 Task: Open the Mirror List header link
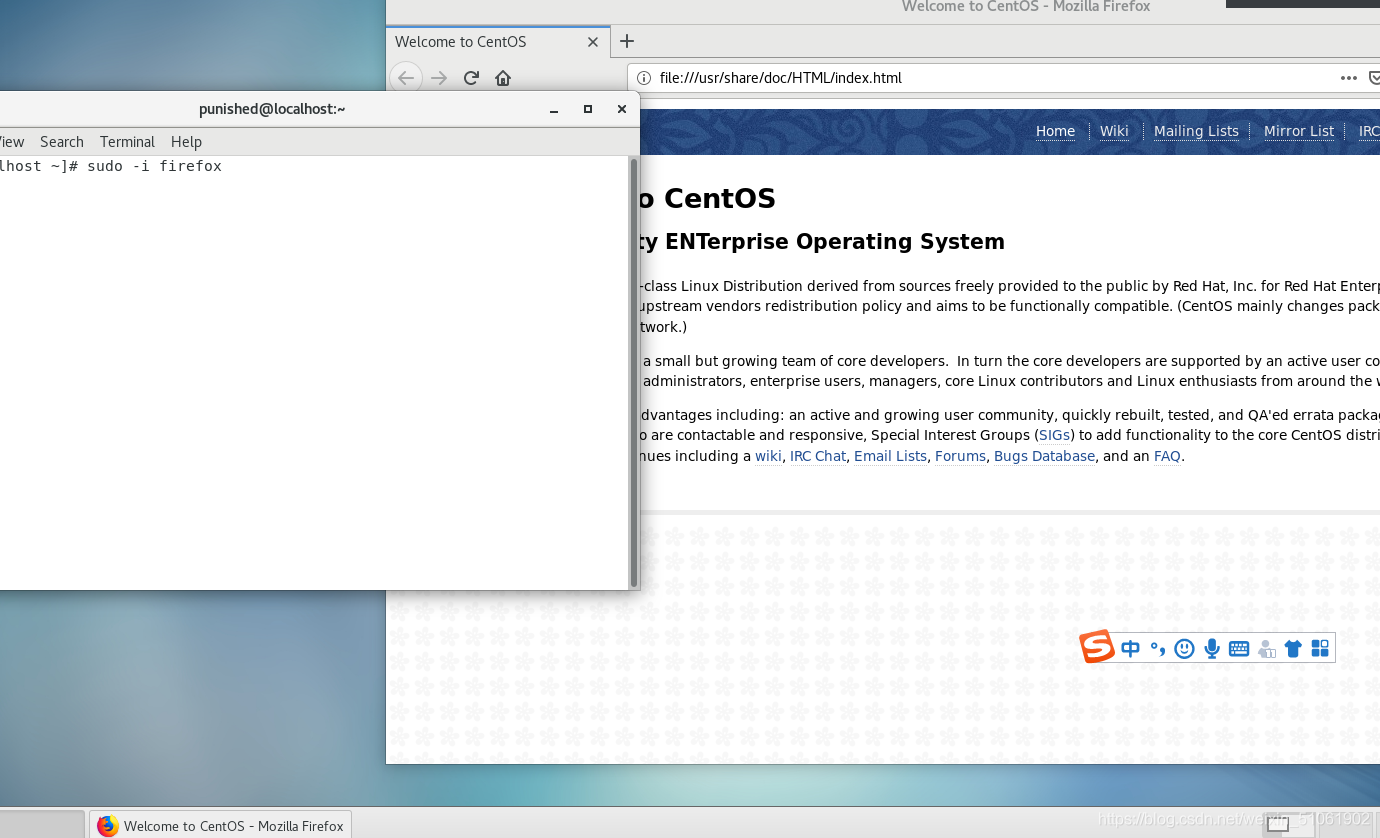tap(1299, 131)
